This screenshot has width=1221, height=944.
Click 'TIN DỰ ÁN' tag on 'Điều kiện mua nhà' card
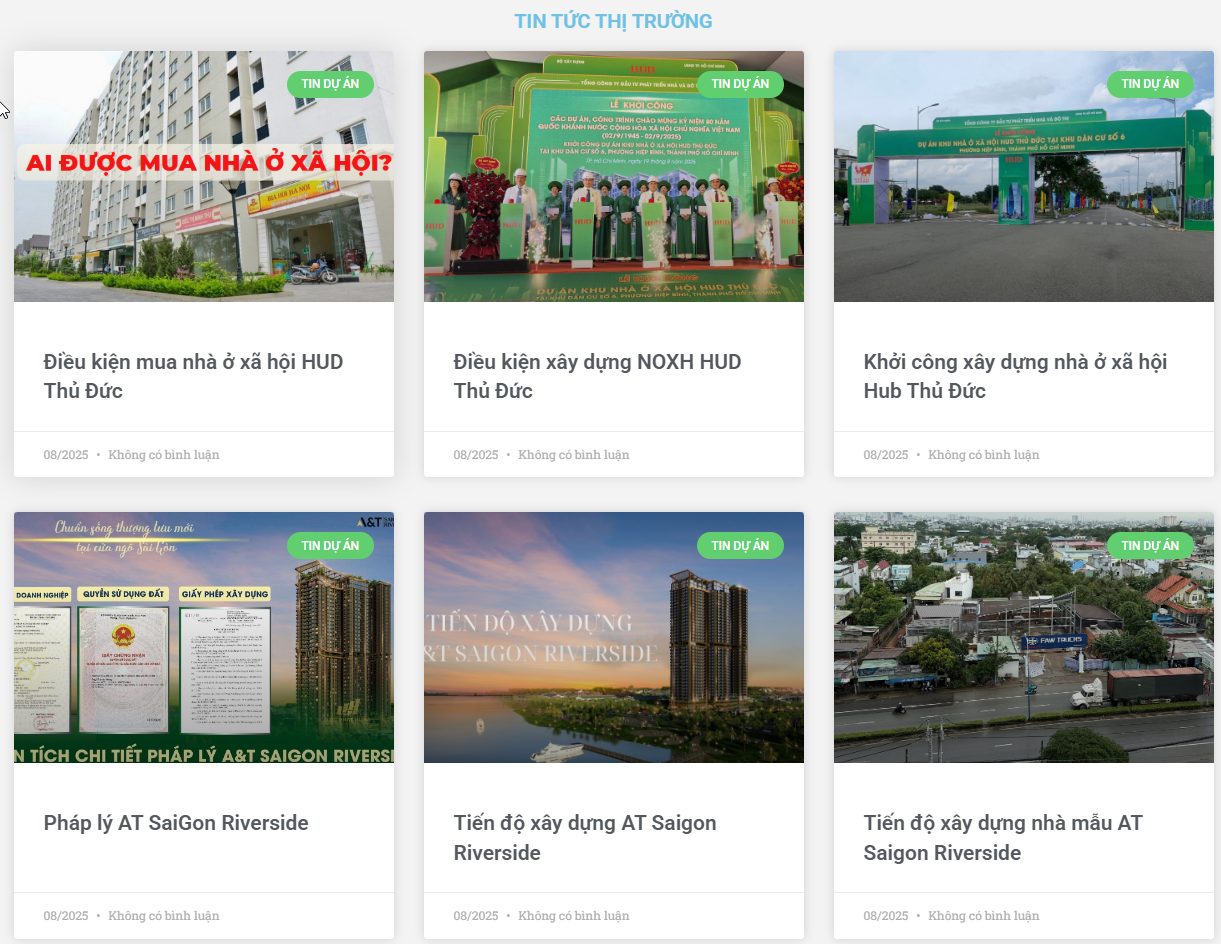click(330, 84)
